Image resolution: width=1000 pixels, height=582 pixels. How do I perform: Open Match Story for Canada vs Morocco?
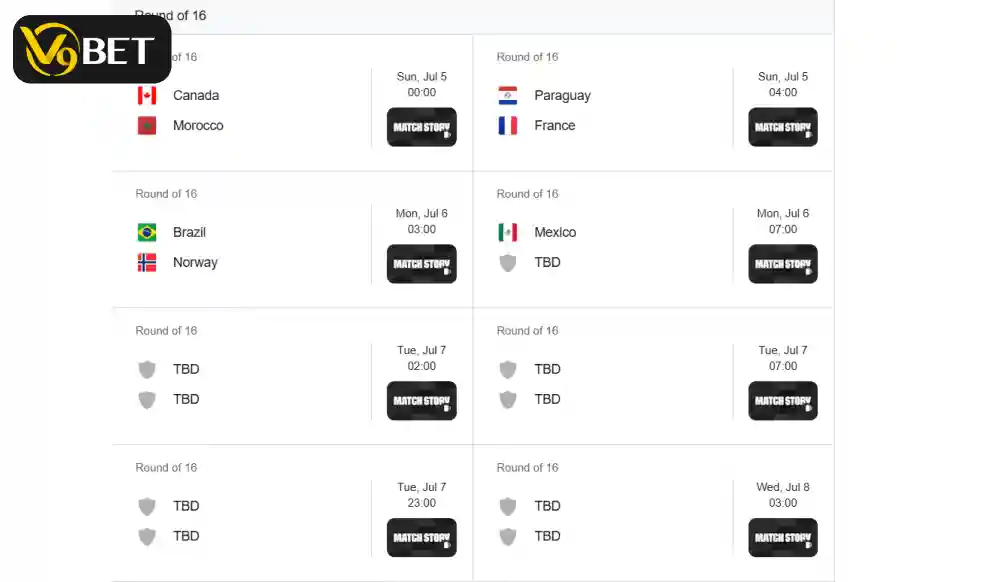422,127
